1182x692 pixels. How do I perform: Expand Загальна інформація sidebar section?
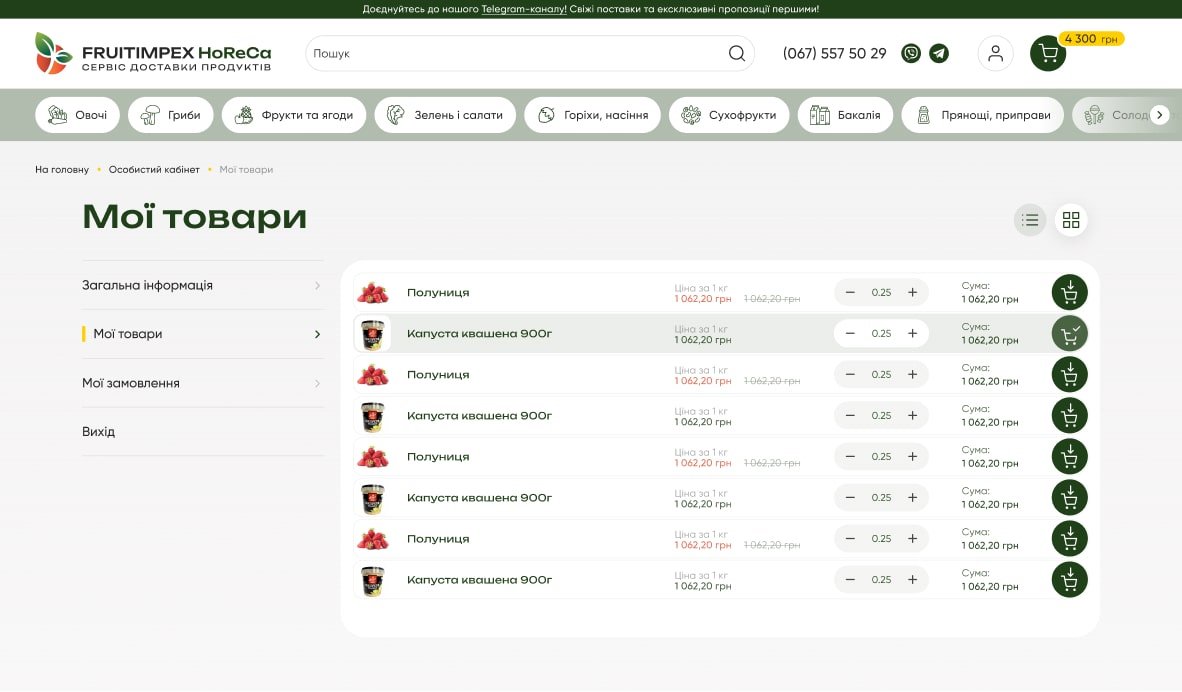pyautogui.click(x=202, y=286)
